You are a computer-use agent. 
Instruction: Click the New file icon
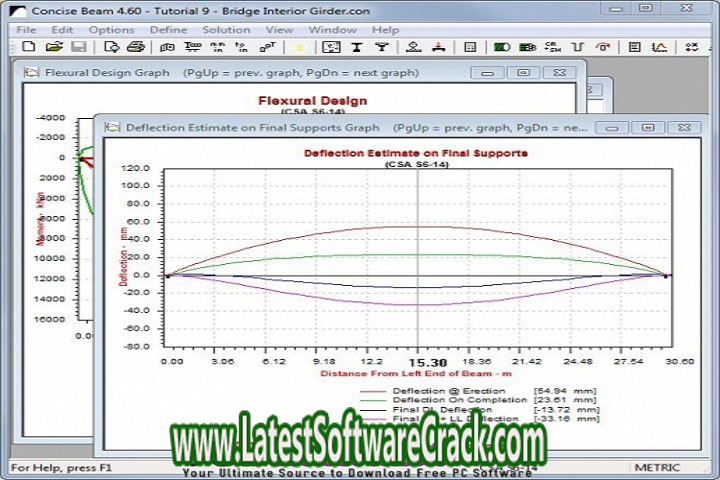click(29, 47)
